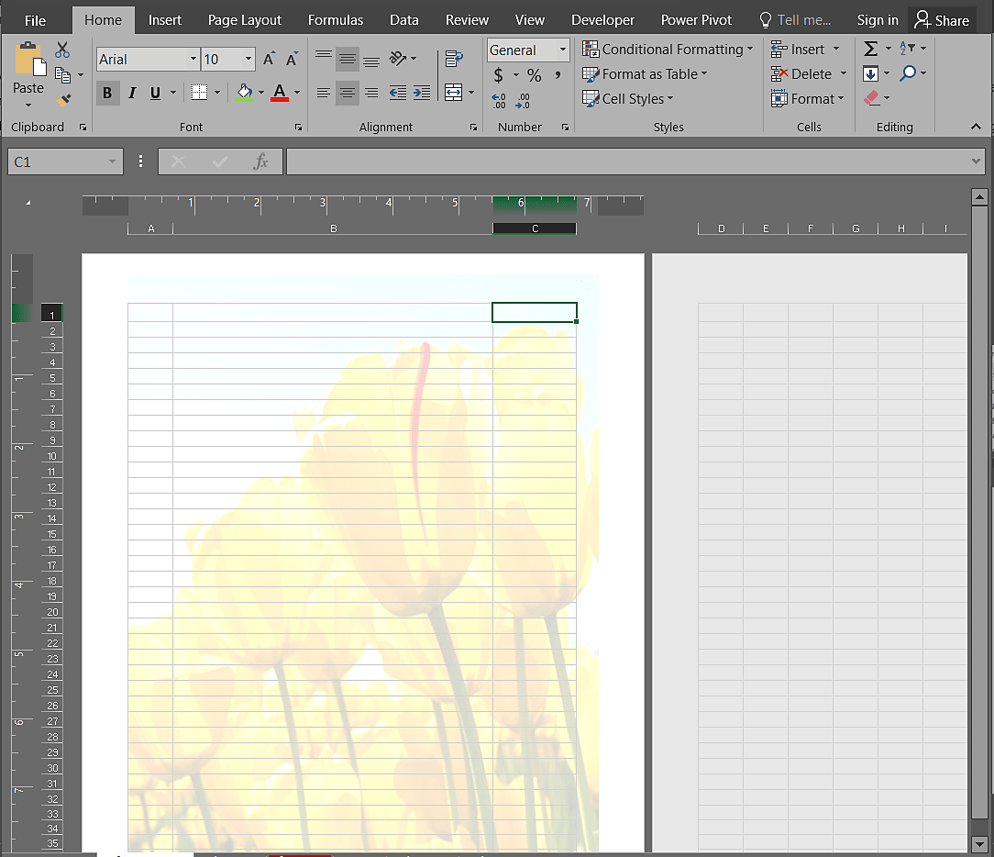
Task: Click the Sign in link
Action: point(877,20)
